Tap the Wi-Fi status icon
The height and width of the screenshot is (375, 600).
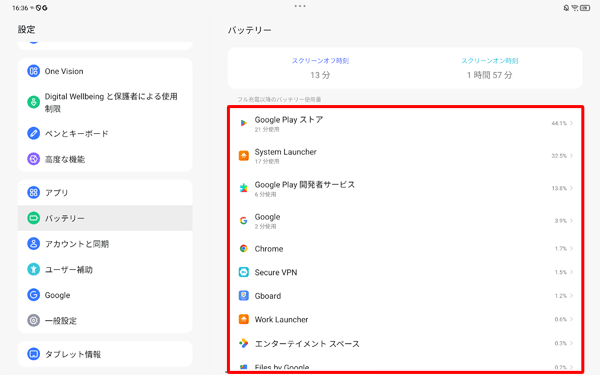(x=575, y=8)
